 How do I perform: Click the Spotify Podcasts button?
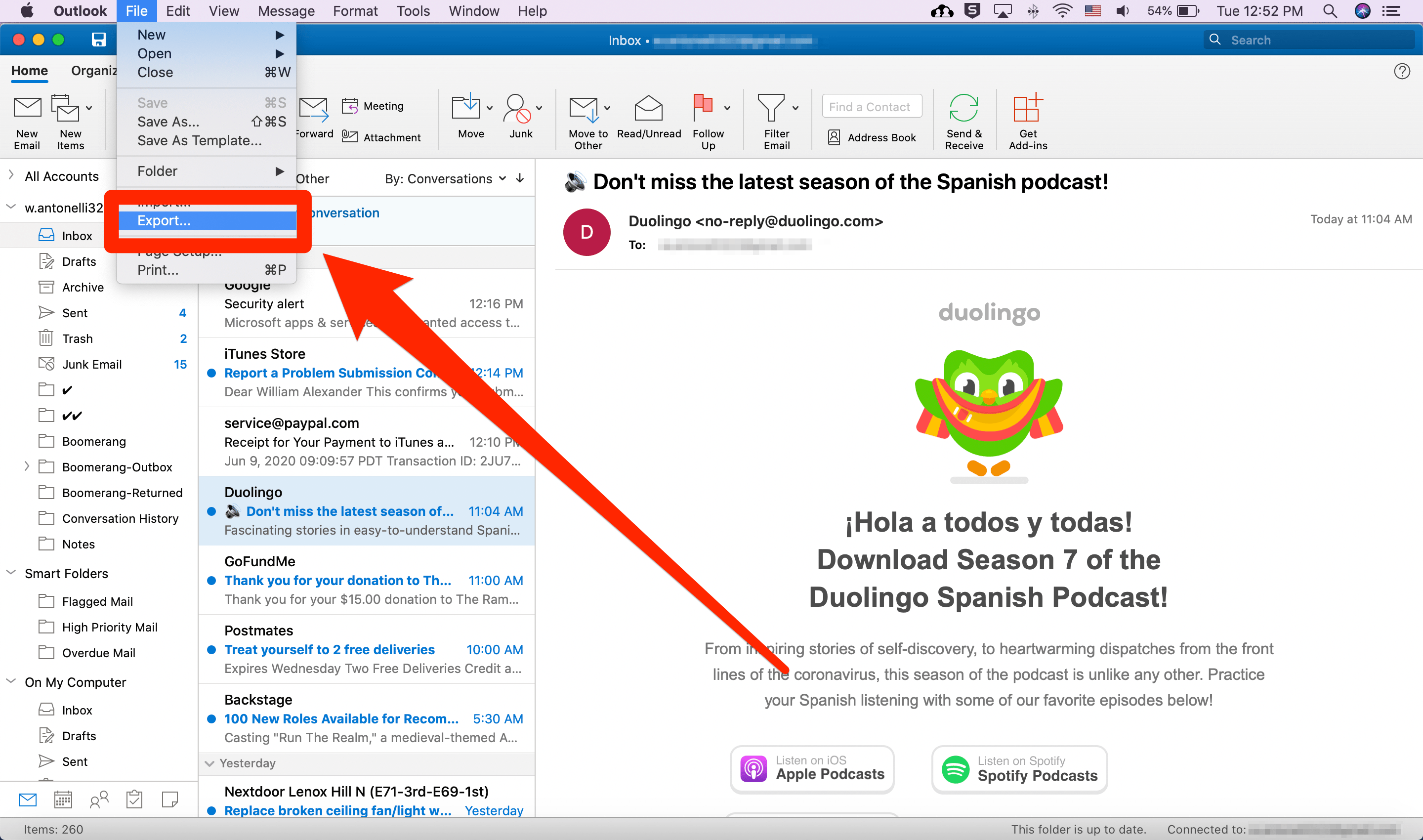(1019, 769)
